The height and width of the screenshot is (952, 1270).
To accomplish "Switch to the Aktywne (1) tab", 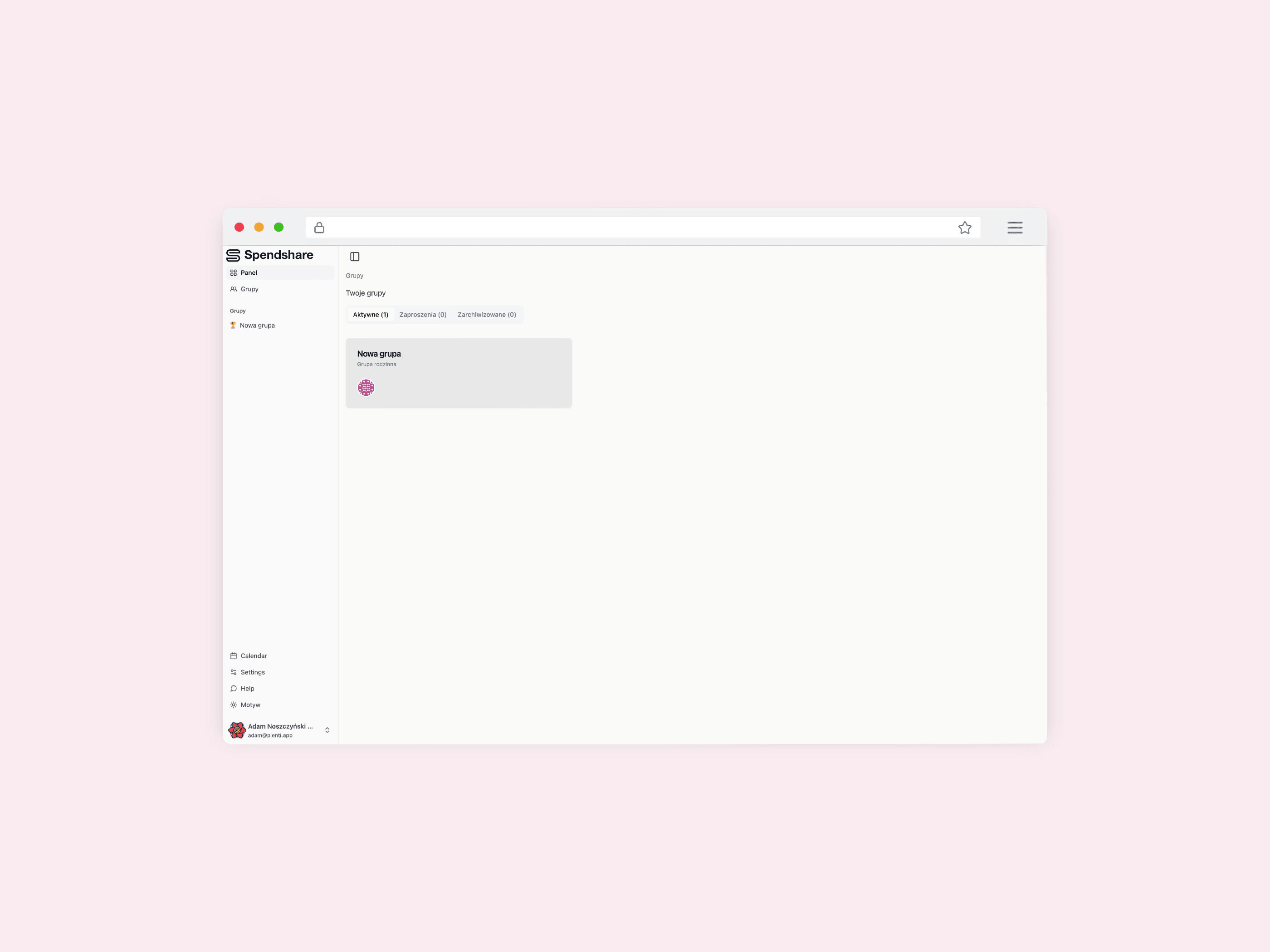I will (370, 315).
